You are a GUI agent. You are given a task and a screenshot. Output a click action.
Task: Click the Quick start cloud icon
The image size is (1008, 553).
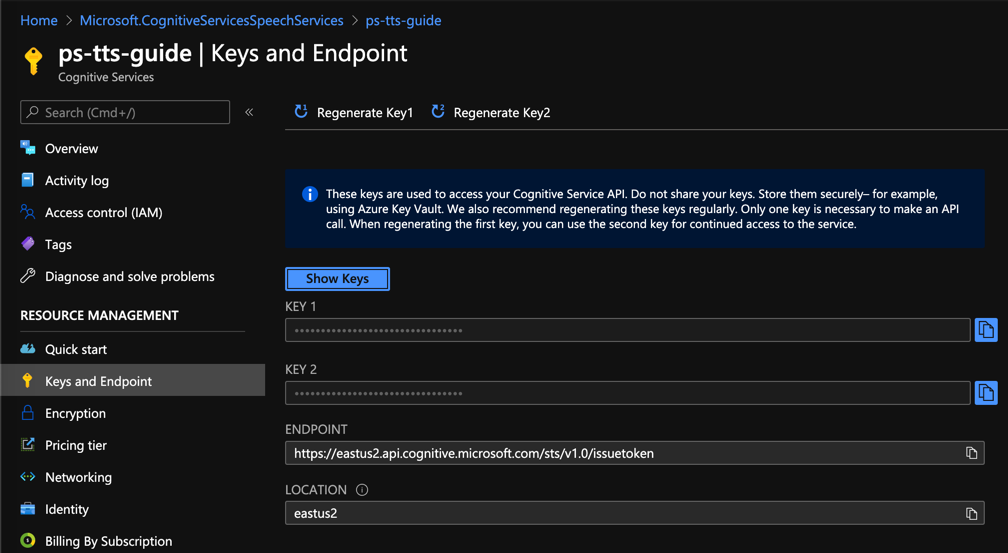(28, 349)
